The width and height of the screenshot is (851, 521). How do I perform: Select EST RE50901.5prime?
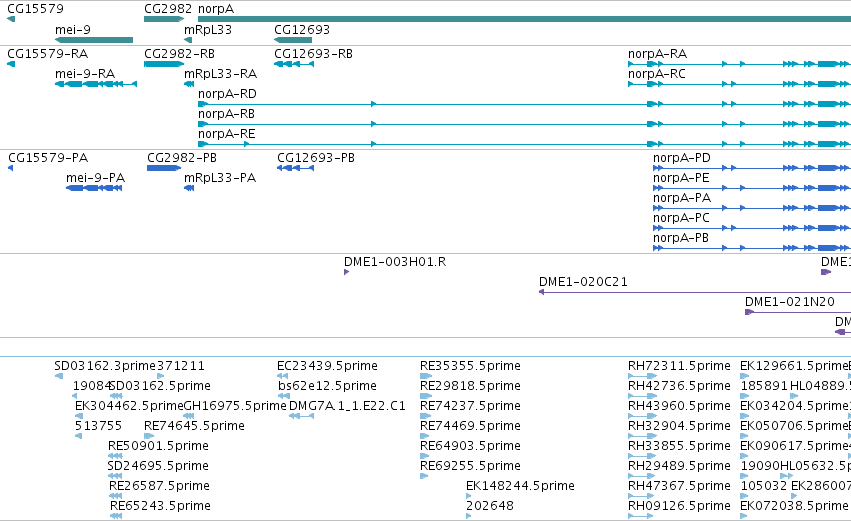click(158, 447)
